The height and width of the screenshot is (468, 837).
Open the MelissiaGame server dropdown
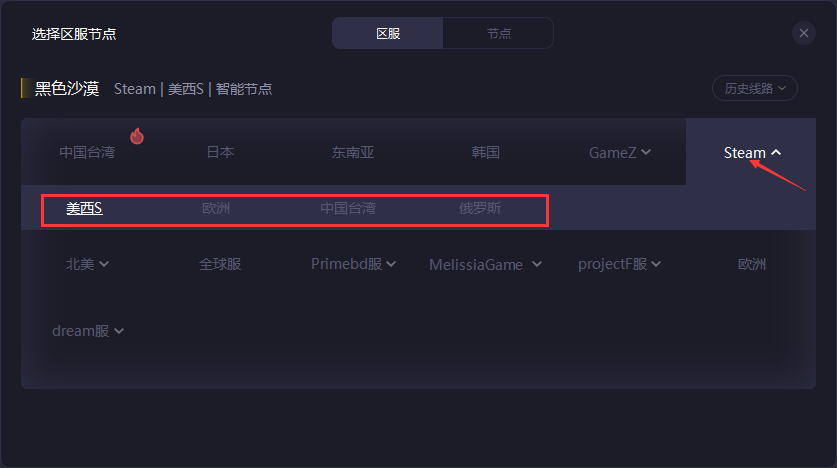click(485, 265)
